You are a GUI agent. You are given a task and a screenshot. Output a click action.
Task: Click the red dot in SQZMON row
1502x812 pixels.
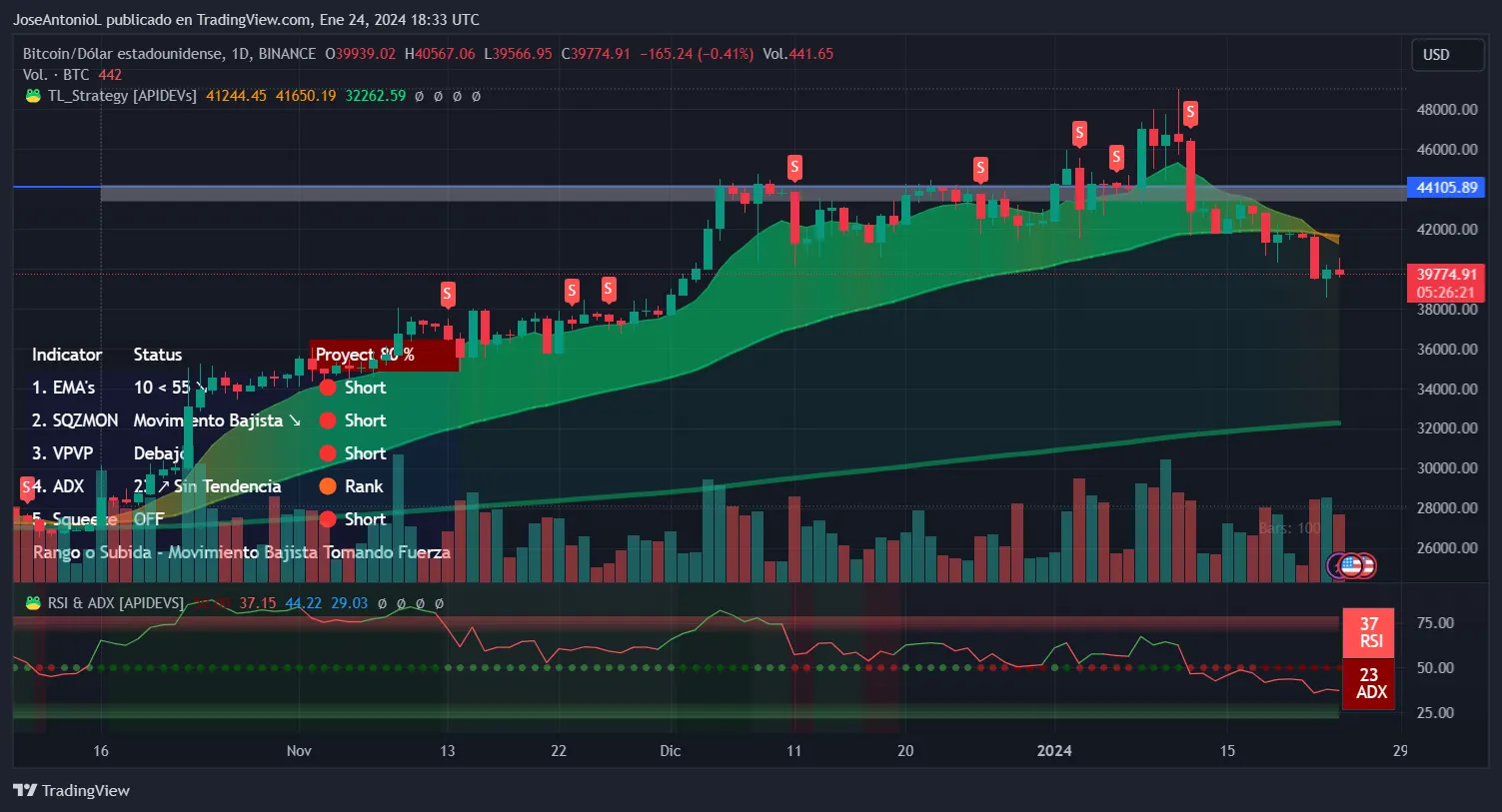point(327,420)
